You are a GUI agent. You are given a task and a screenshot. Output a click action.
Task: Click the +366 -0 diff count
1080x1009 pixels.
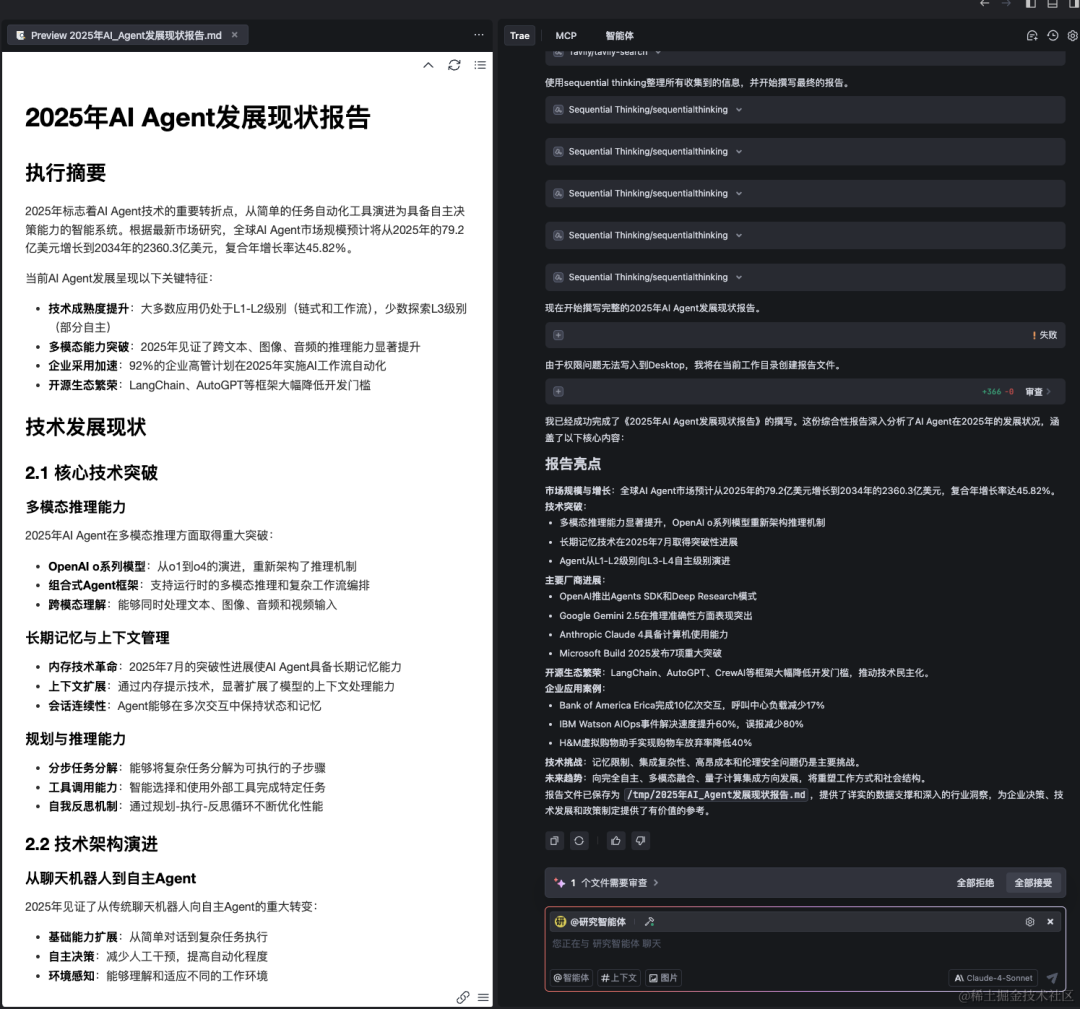point(997,391)
